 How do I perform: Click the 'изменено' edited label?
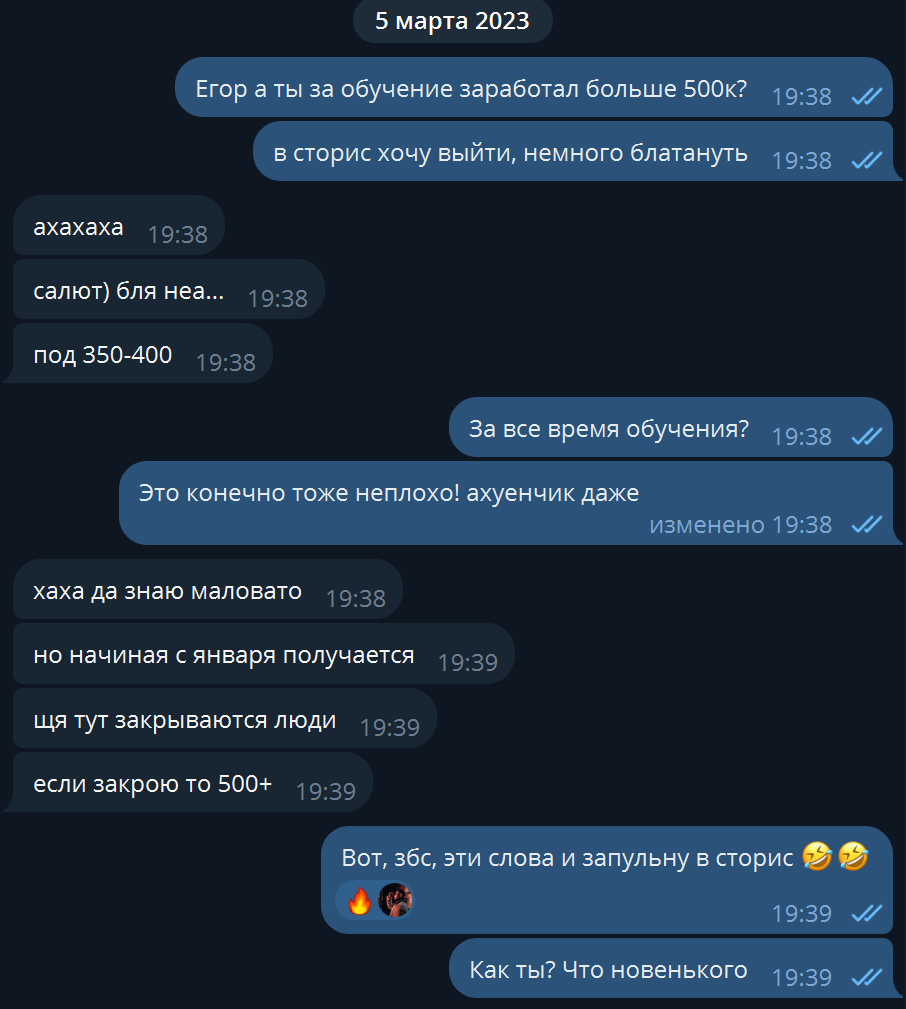click(706, 524)
